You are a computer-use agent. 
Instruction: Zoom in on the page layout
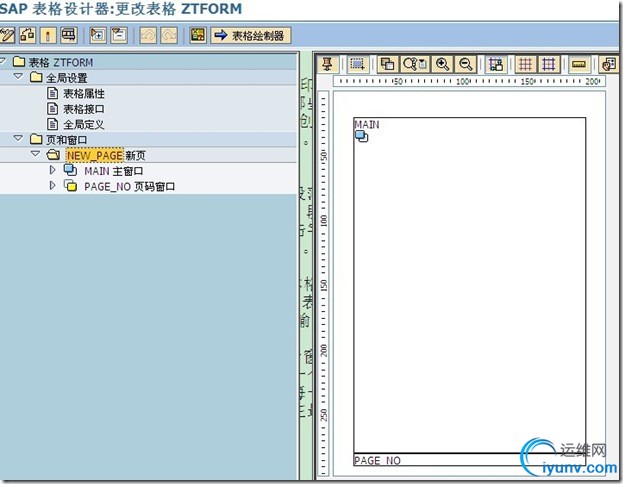[442, 64]
